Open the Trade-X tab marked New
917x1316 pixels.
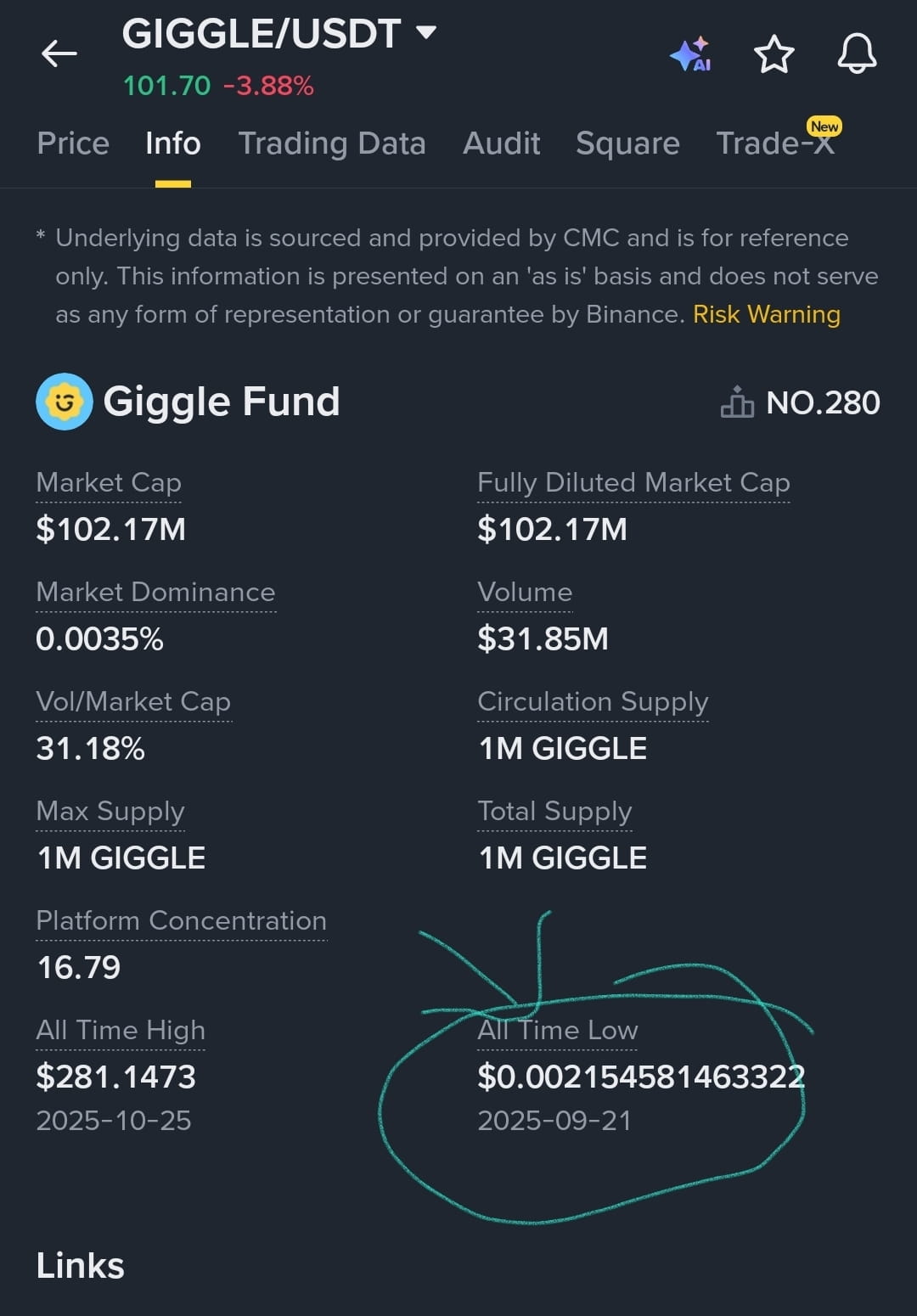[776, 140]
